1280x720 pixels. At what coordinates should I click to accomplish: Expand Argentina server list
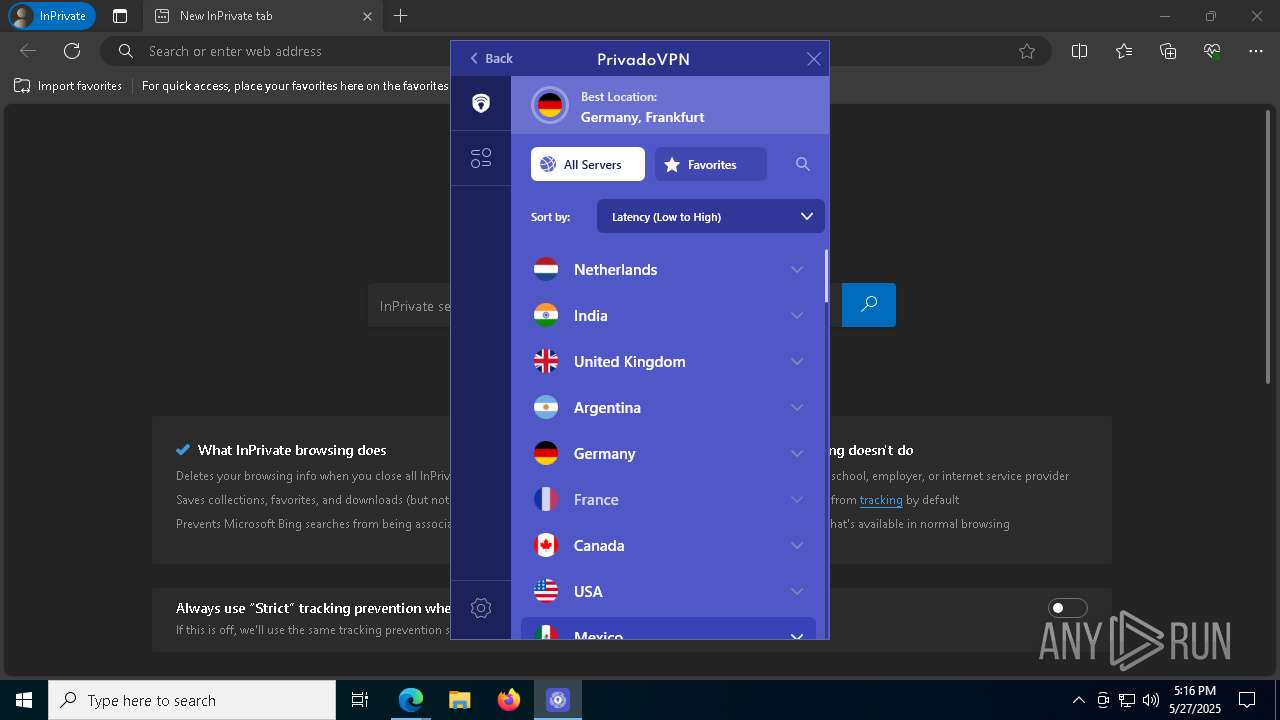pos(797,407)
